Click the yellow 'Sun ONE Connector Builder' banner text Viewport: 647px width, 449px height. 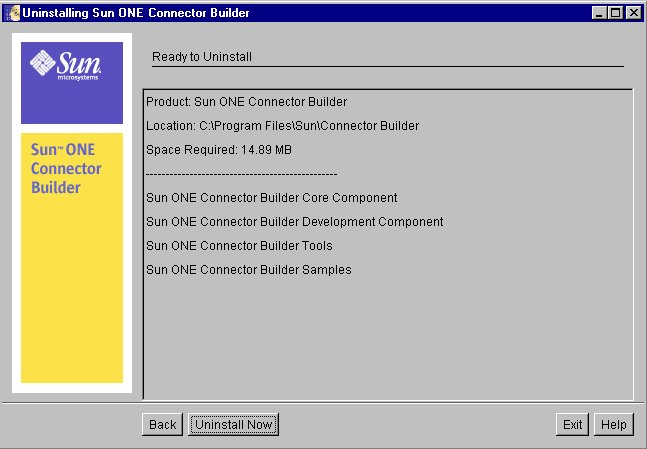[x=66, y=168]
